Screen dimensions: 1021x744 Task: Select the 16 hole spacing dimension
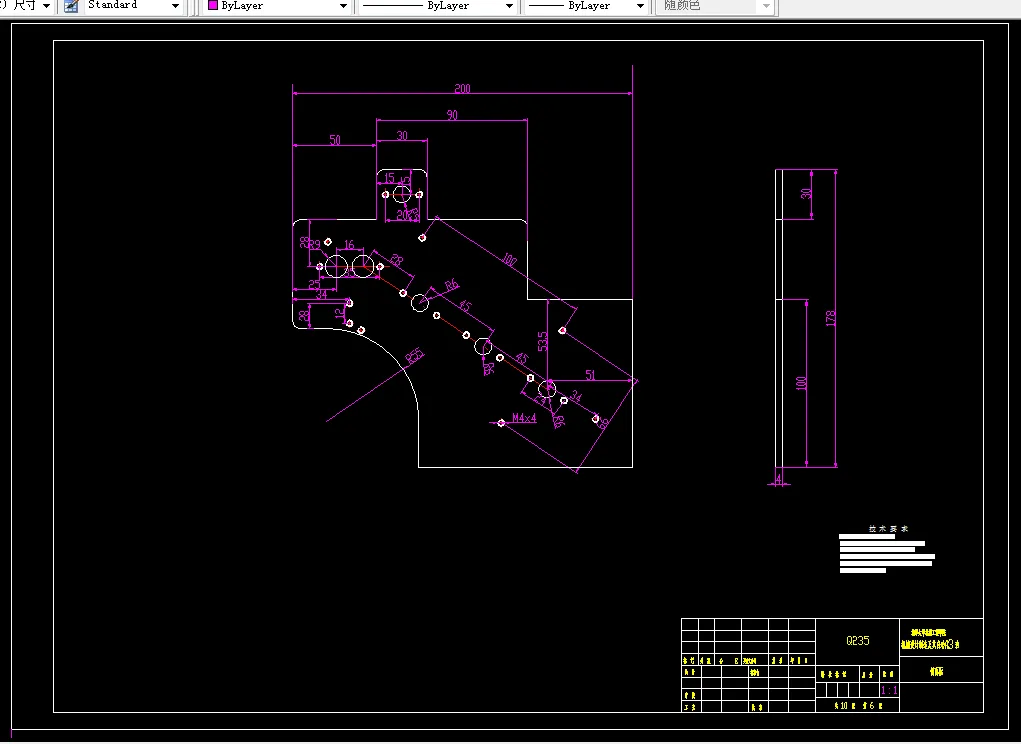(x=349, y=245)
